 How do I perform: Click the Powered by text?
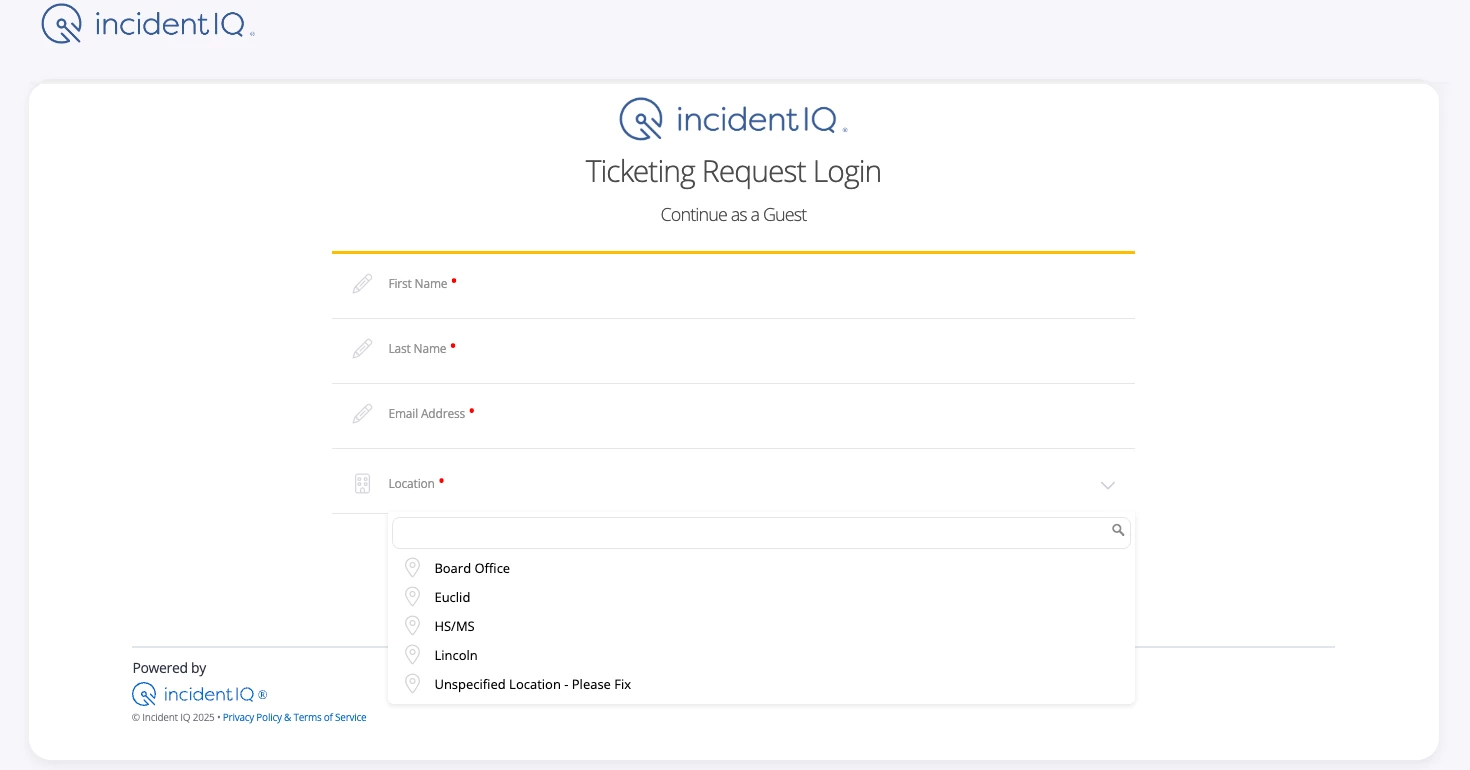tap(169, 668)
